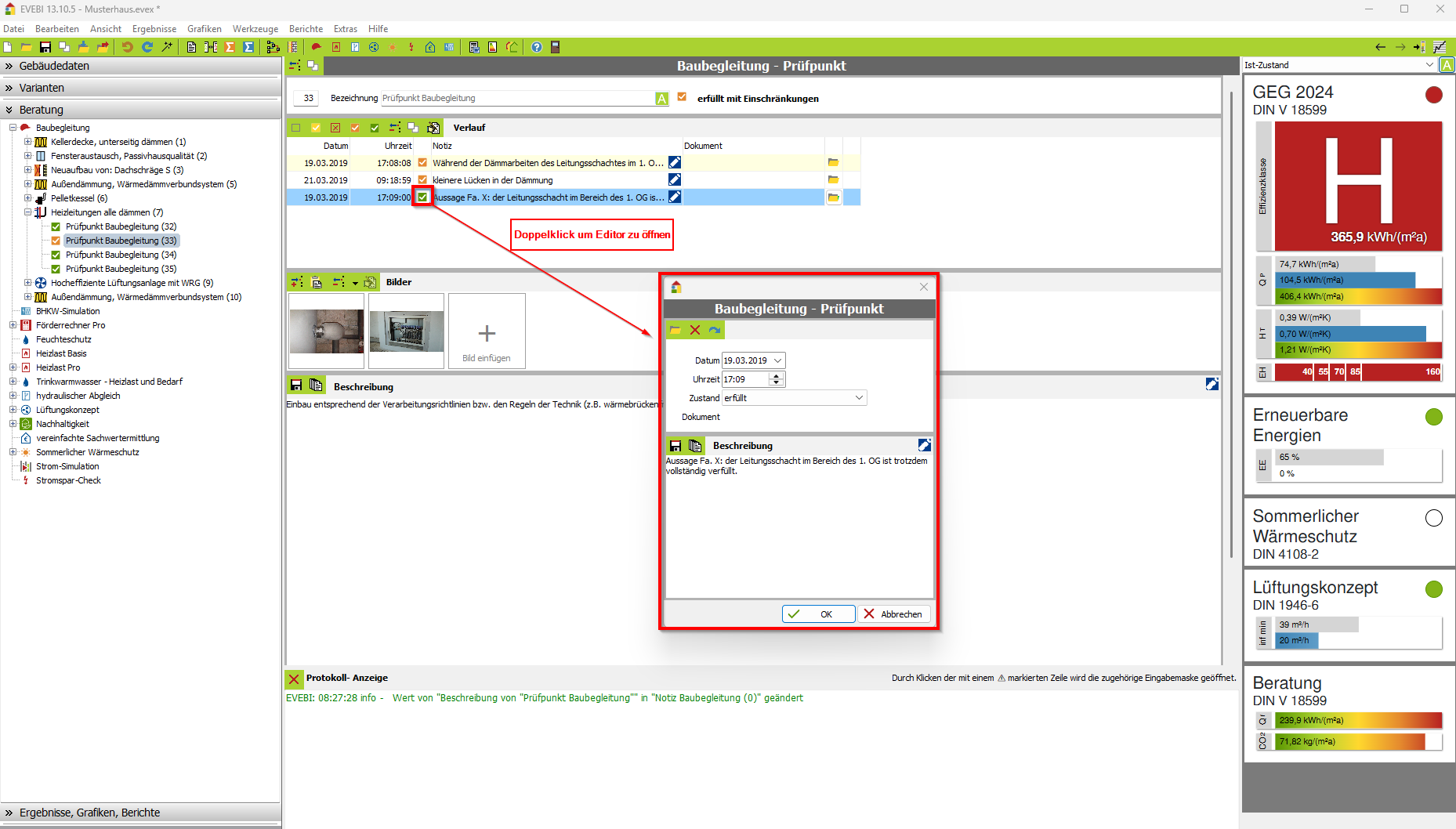
Task: Toggle the 'erfüllt mit Einschränkungen' checkbox
Action: pyautogui.click(x=682, y=98)
